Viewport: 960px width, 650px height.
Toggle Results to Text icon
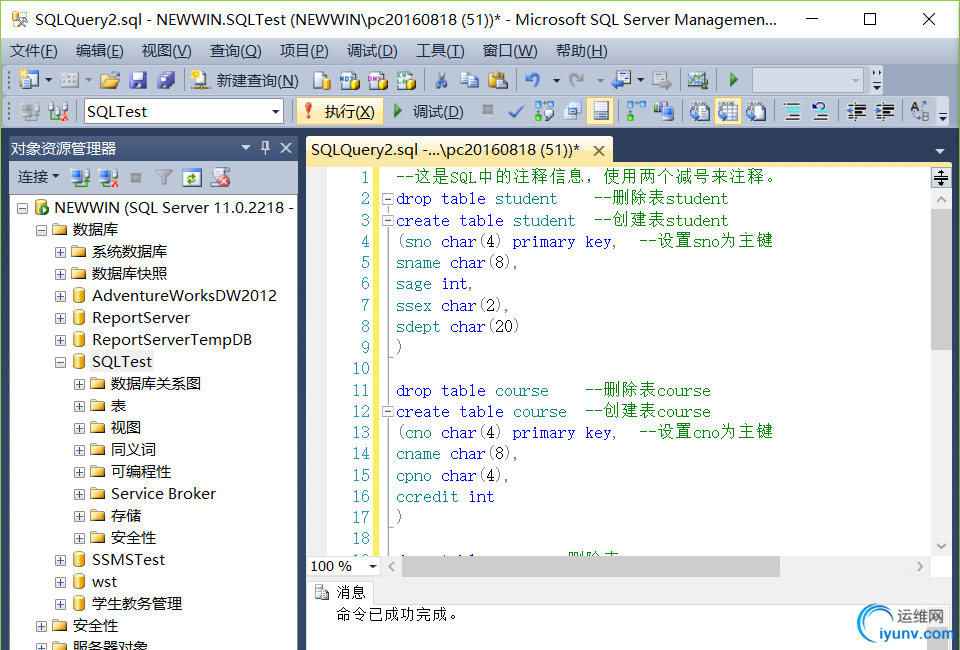point(699,111)
